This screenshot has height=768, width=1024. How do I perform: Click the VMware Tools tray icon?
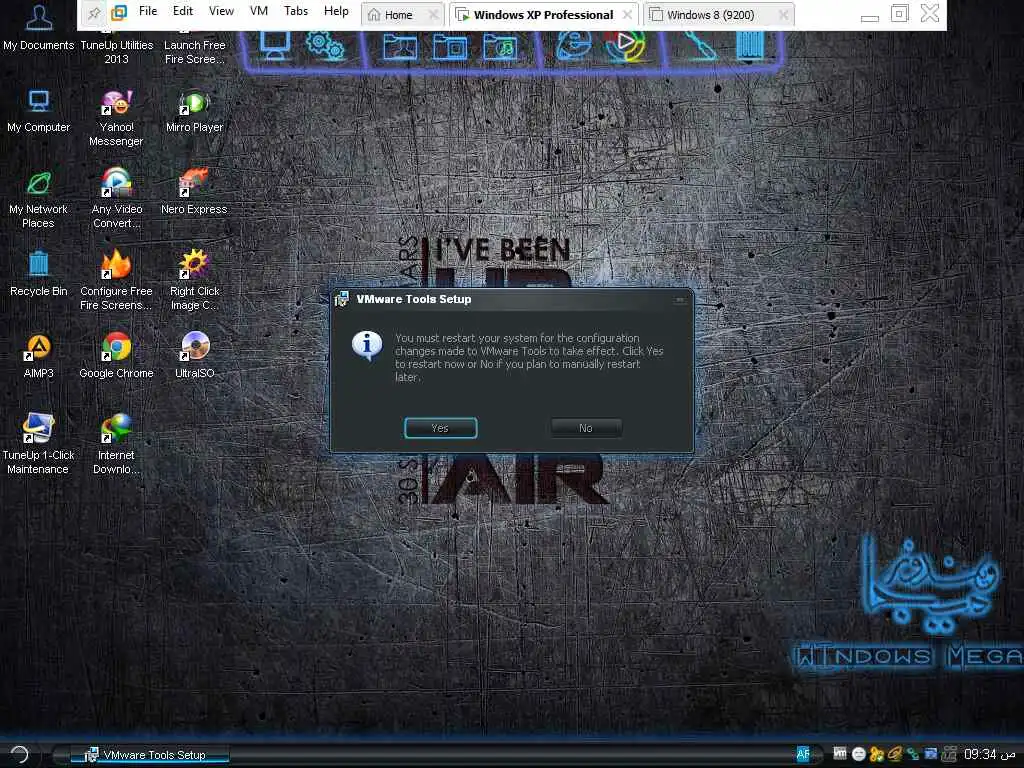(840, 754)
